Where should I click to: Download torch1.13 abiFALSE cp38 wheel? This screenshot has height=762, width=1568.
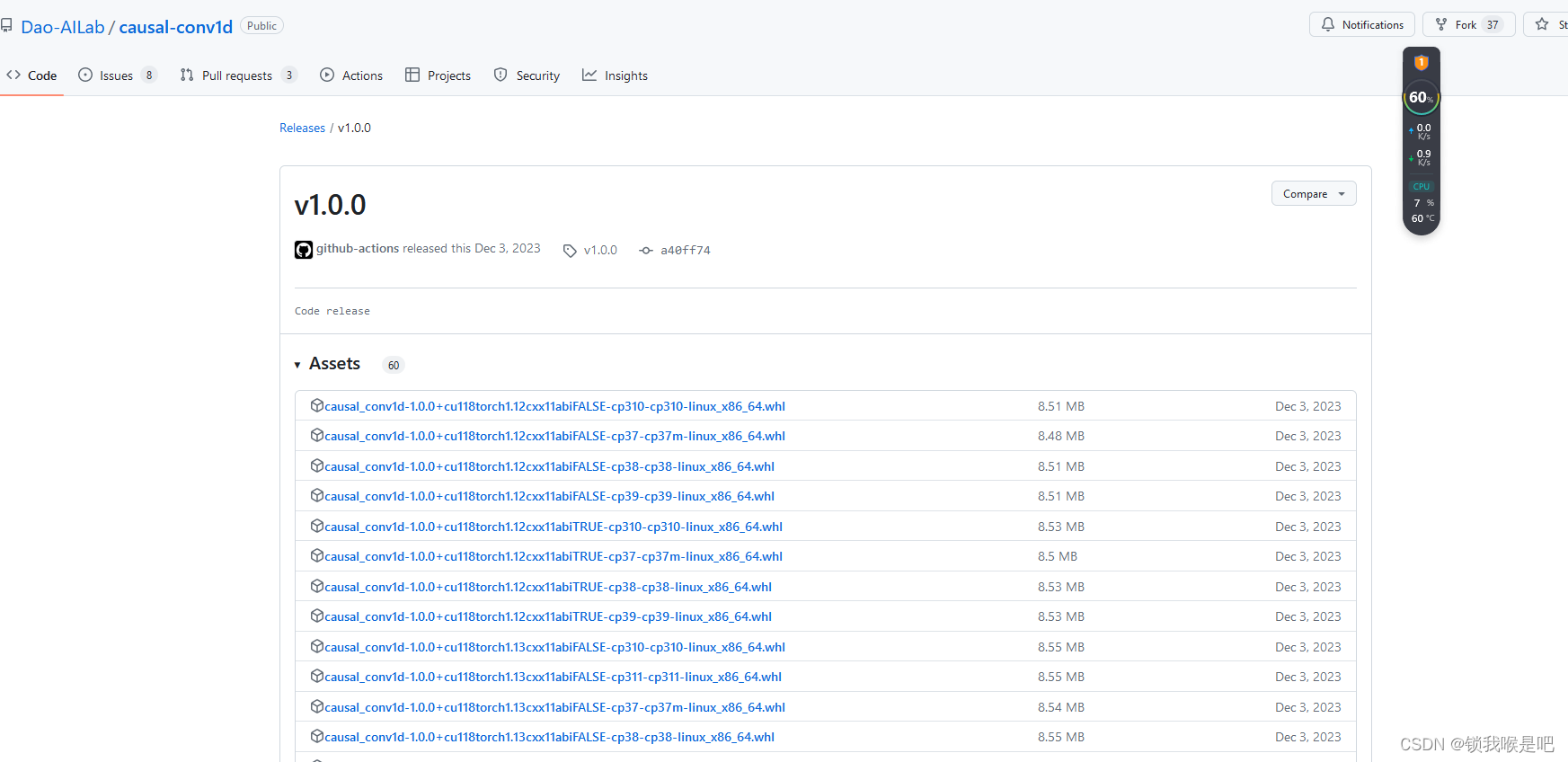[x=549, y=737]
